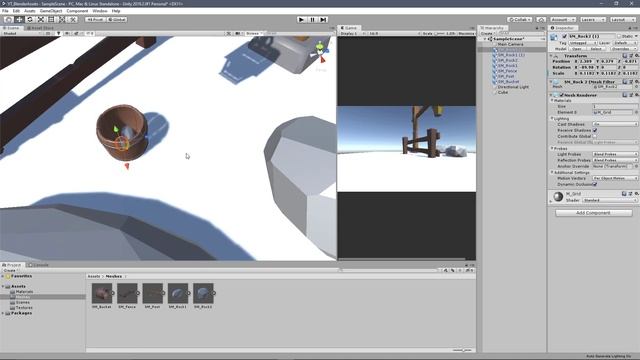Open the Hierarchy Create dropdown
The width and height of the screenshot is (640, 360).
[487, 33]
